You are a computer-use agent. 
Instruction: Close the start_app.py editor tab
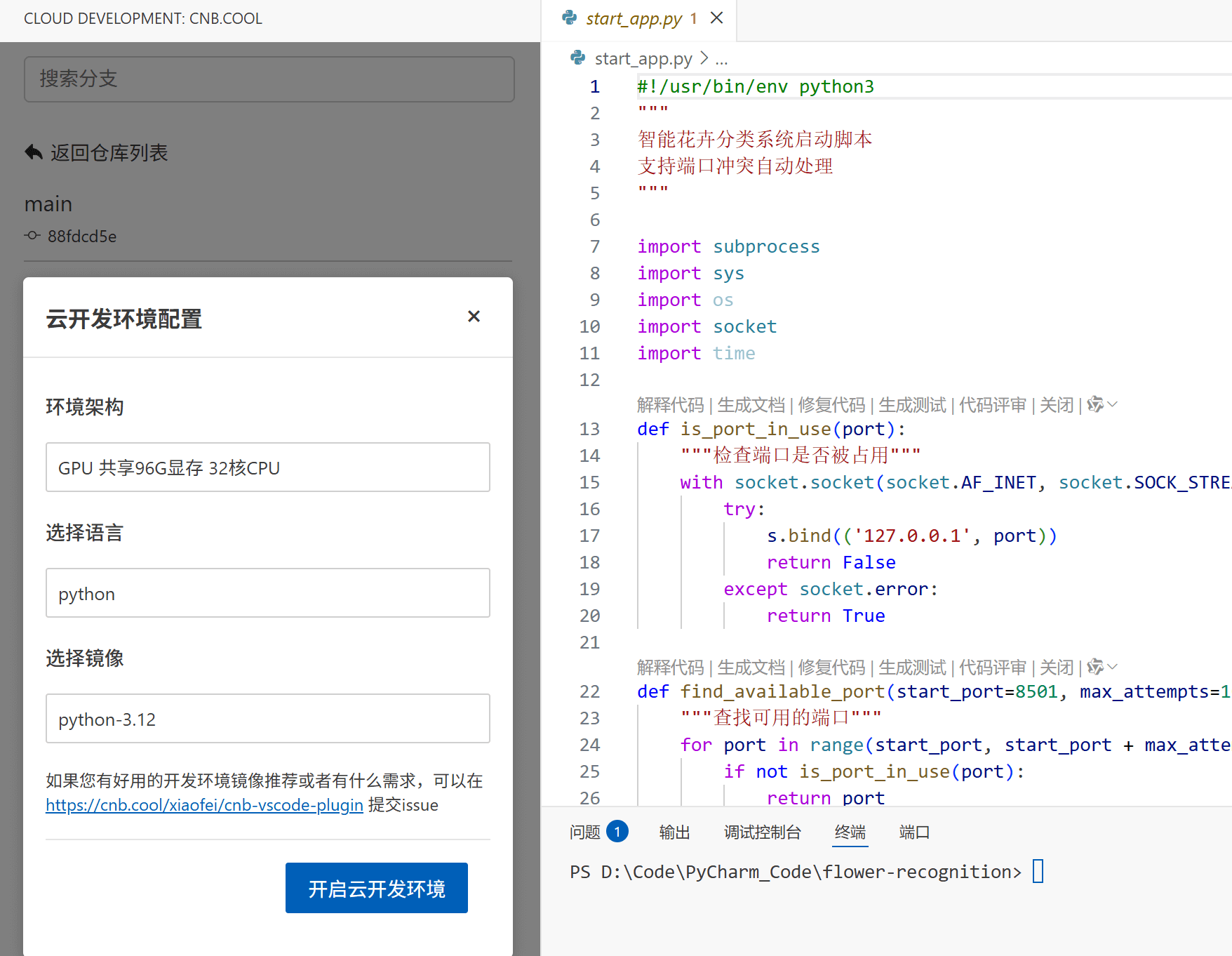point(716,18)
